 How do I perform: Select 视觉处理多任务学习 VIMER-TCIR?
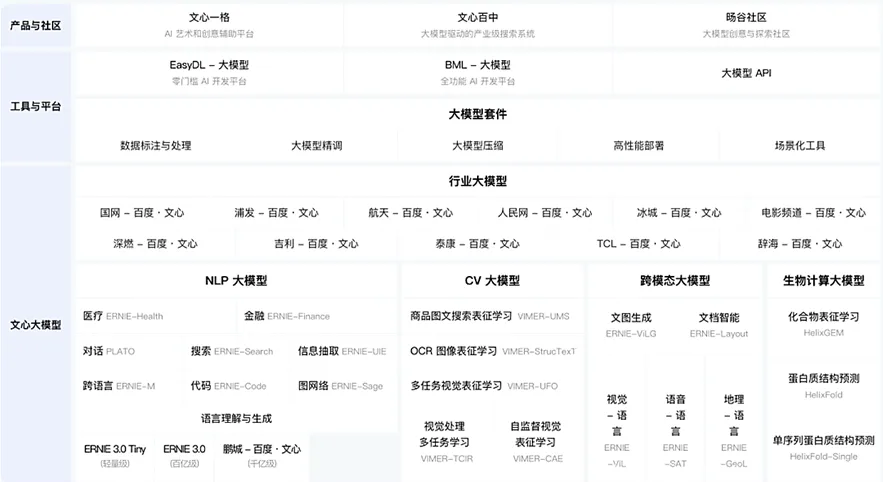coord(445,442)
